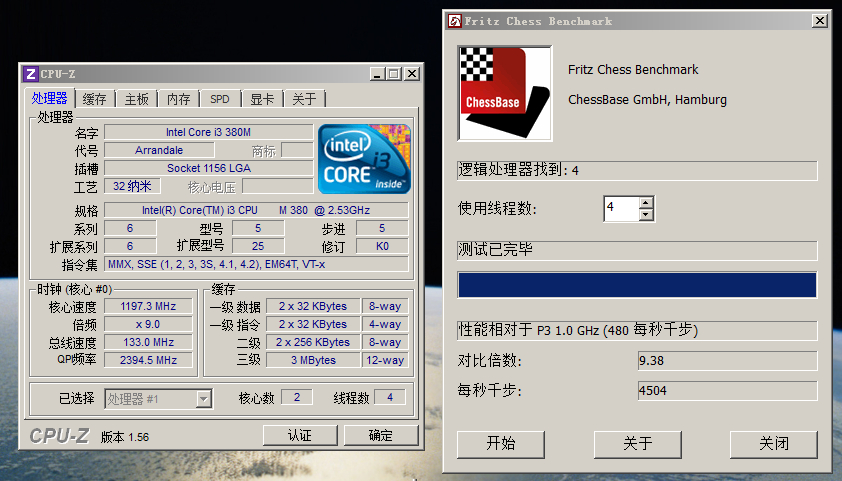Click the L3 cache '3 MBytes' value
The width and height of the screenshot is (842, 481).
[x=313, y=360]
